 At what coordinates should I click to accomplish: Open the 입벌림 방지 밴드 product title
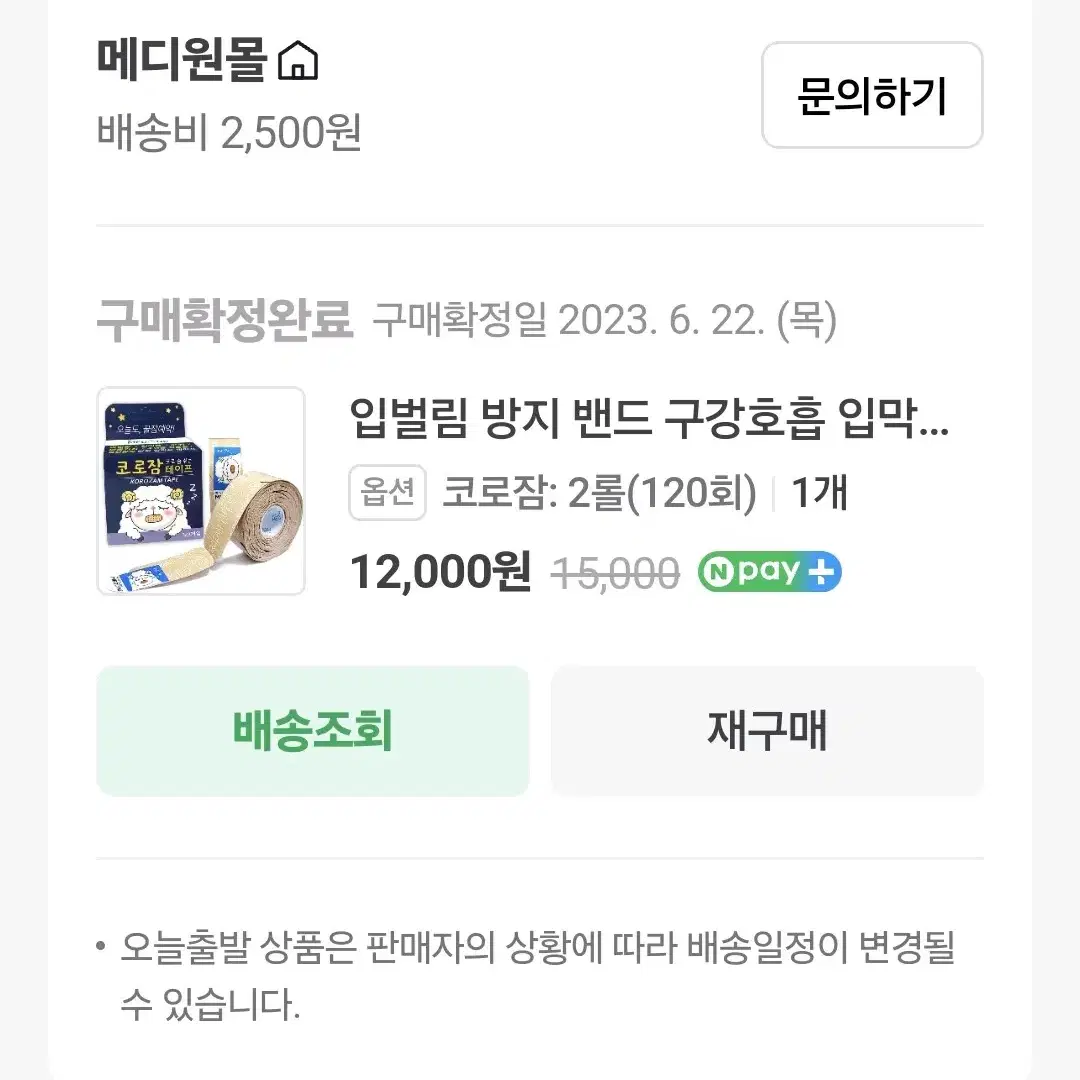point(650,418)
